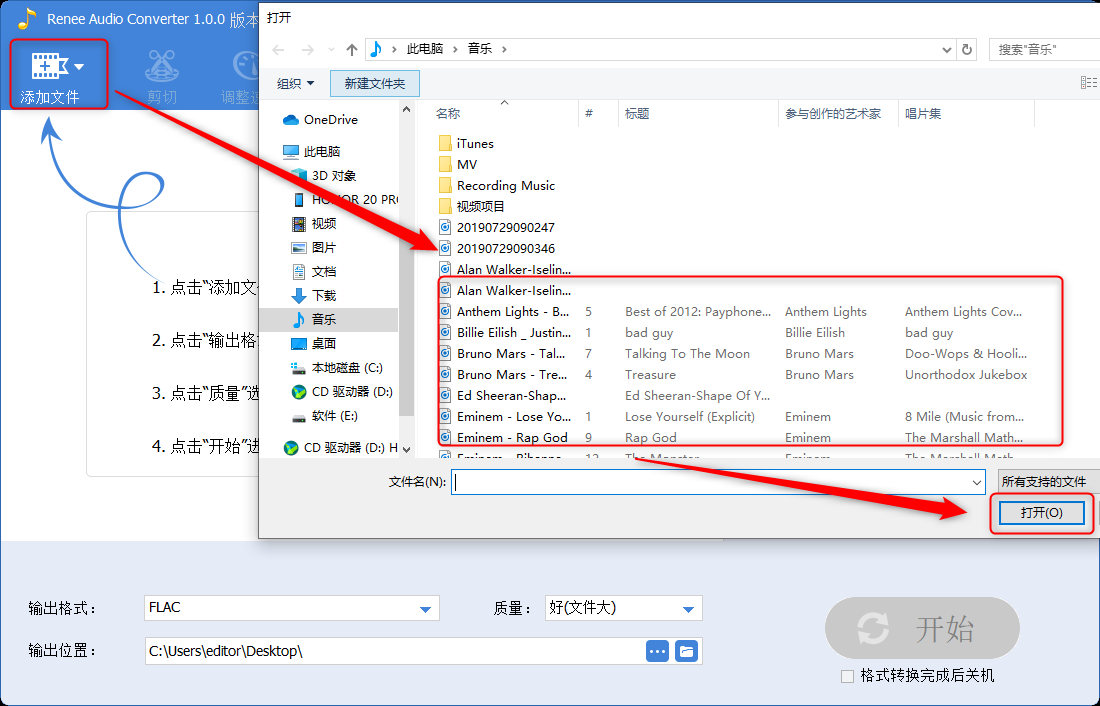Open the 所有支持的文件 file type dropdown
The width and height of the screenshot is (1100, 706).
point(1048,482)
